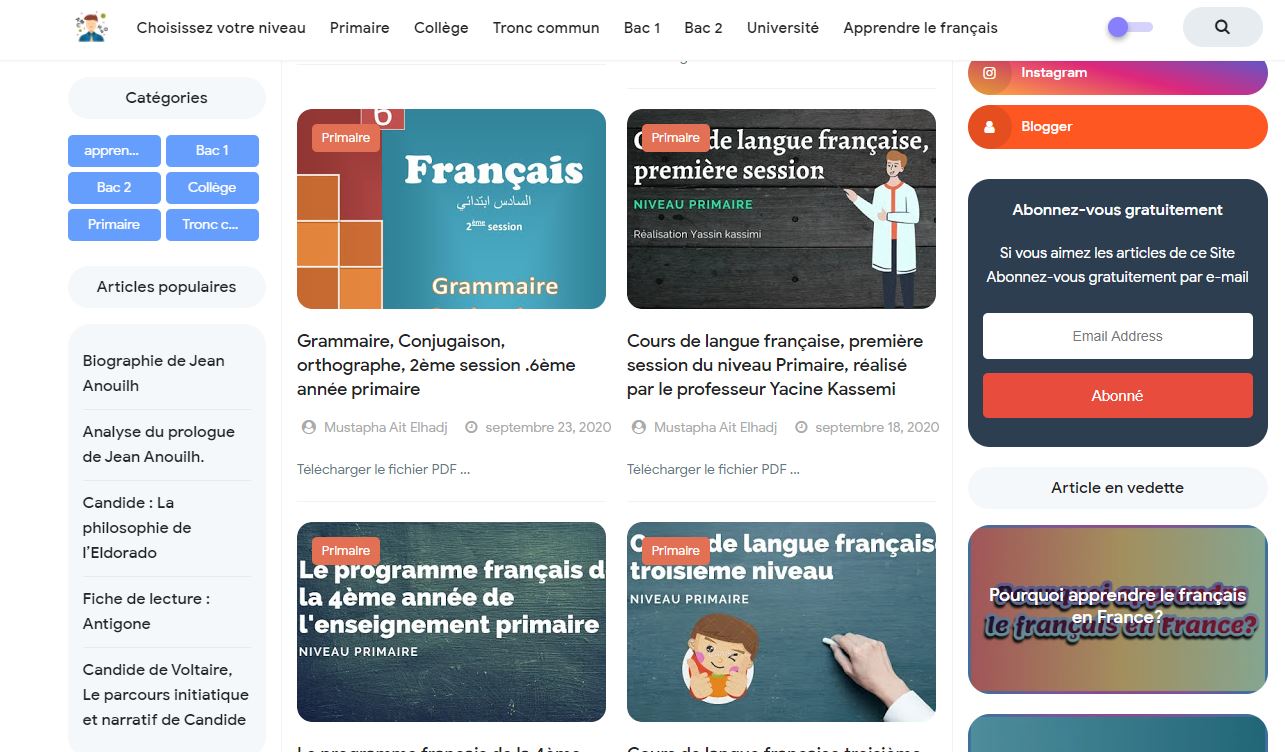This screenshot has width=1285, height=752.
Task: Select the Bac 2 category tag
Action: [x=114, y=188]
